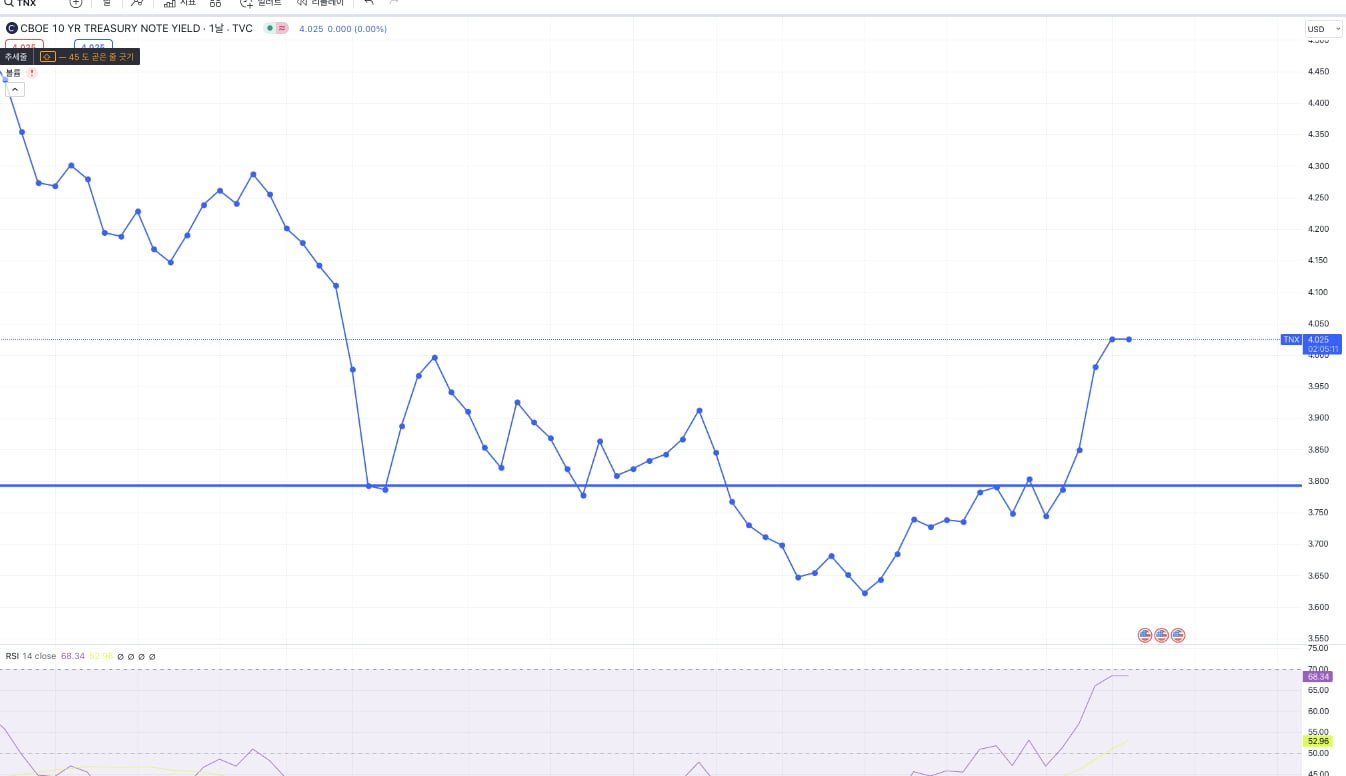Click the 3.800 price axis label
This screenshot has height=776, width=1346.
pos(1318,481)
